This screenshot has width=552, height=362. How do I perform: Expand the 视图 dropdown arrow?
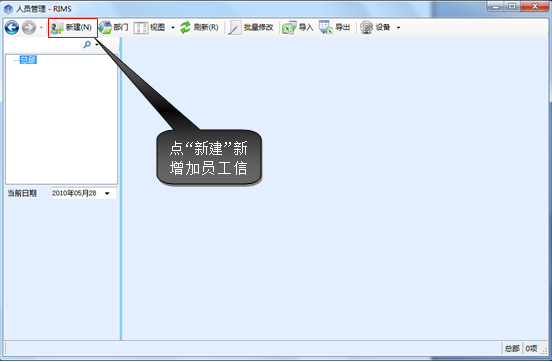(173, 27)
